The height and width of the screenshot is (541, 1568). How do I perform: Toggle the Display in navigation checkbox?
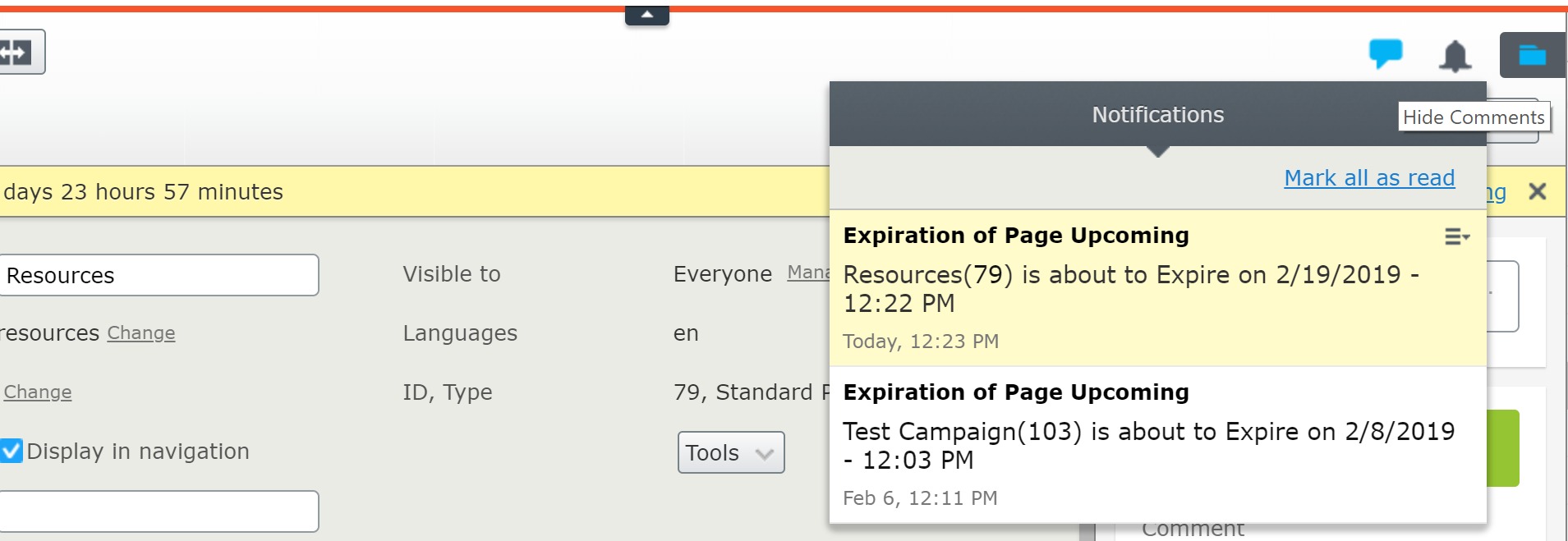coord(11,451)
